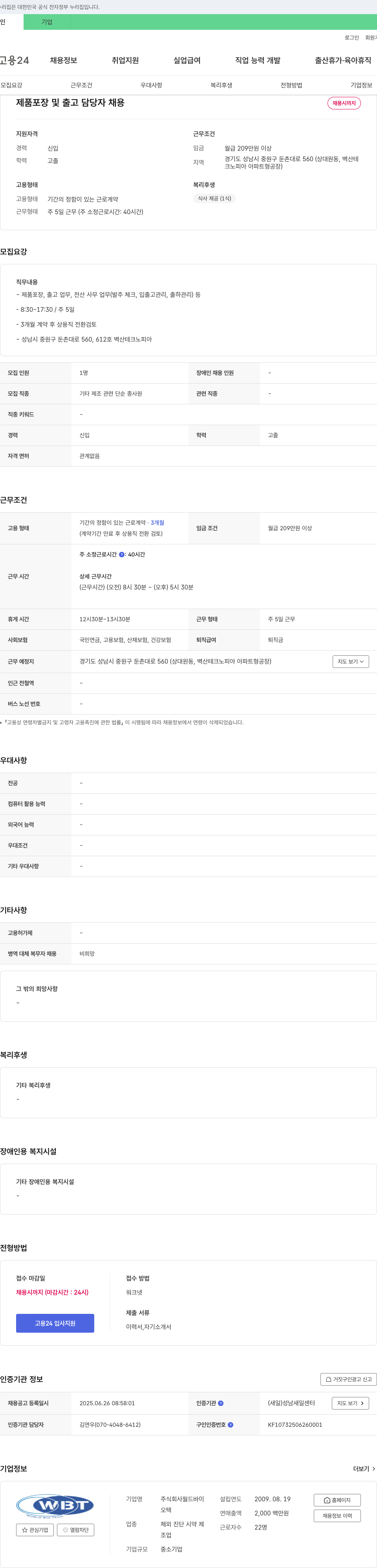This screenshot has width=377, height=1568.
Task: Click the WBT company logo
Action: tap(55, 1505)
